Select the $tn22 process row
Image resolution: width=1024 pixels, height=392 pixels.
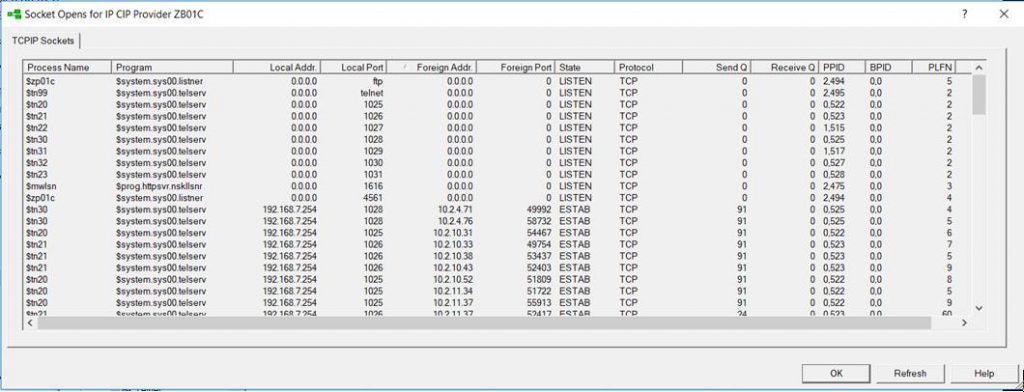point(496,128)
